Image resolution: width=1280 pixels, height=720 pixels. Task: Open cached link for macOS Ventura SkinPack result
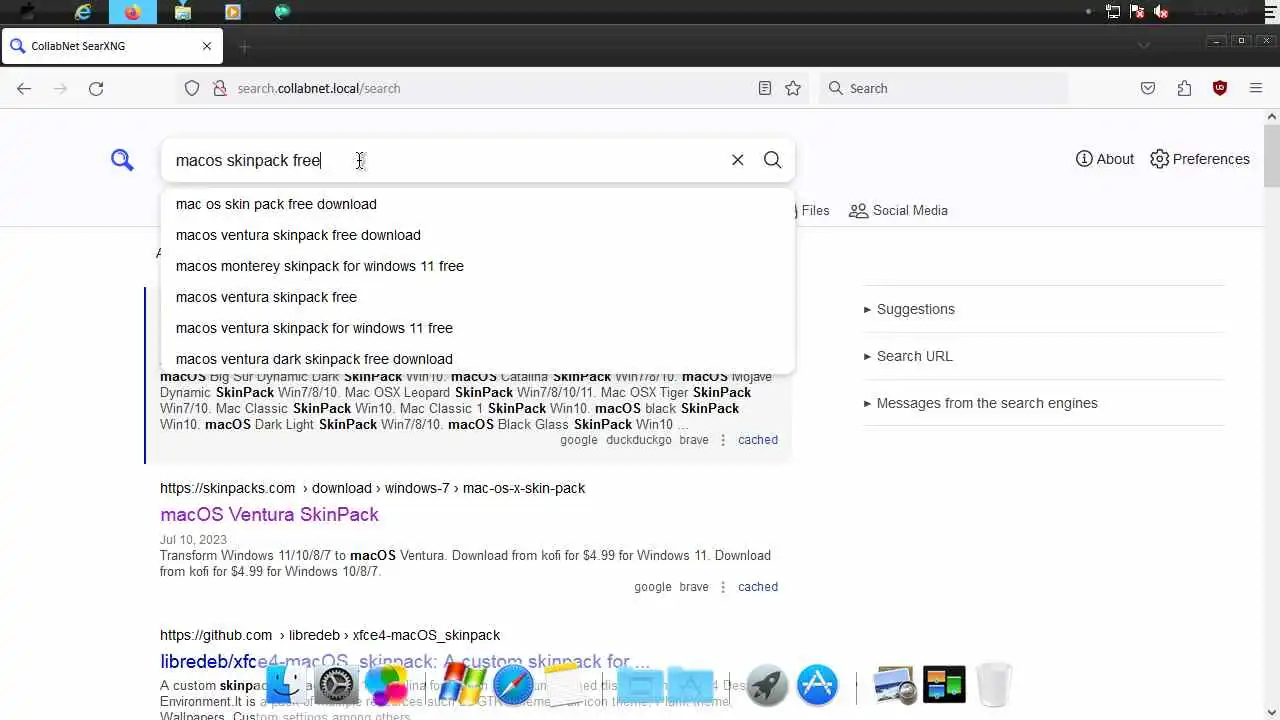click(x=757, y=587)
